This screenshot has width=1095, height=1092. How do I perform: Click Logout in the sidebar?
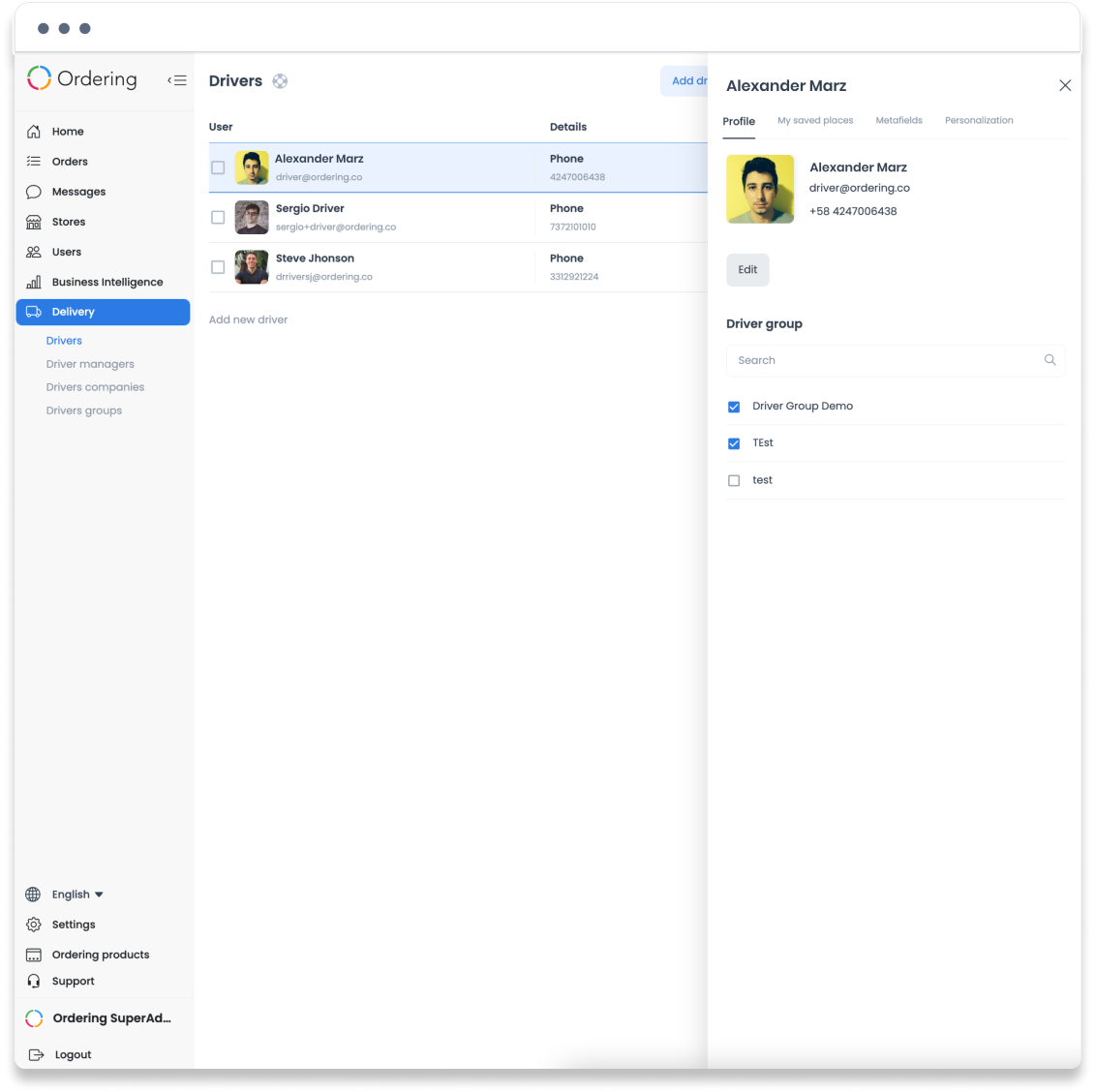[x=73, y=1054]
